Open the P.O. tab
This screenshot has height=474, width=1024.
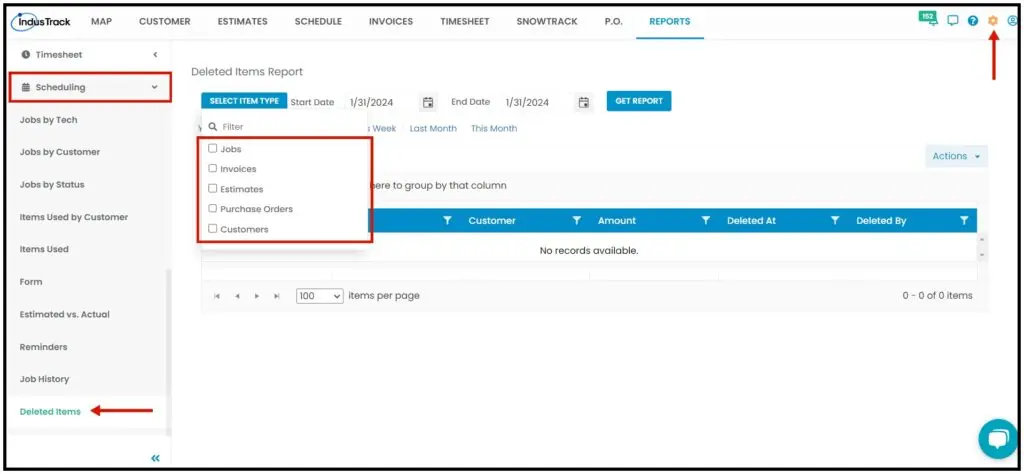(613, 22)
